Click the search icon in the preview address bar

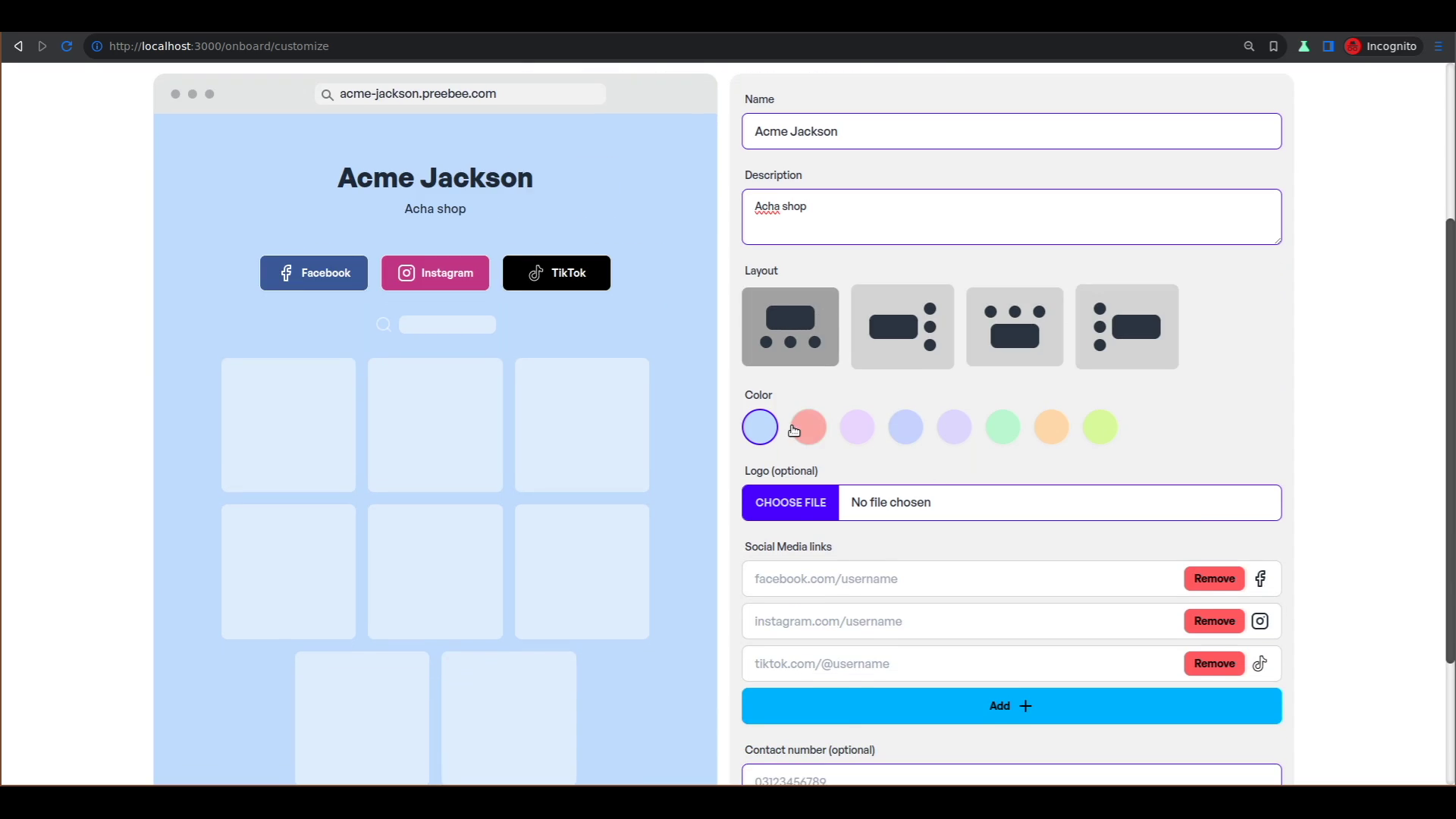[x=327, y=94]
